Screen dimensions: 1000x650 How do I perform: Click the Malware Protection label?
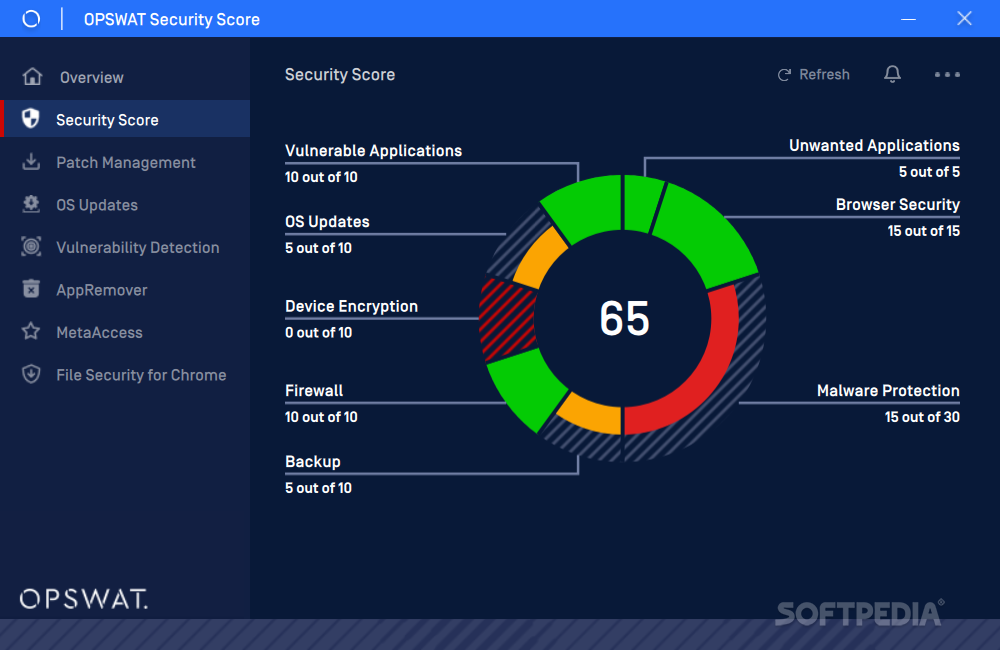[x=888, y=390]
